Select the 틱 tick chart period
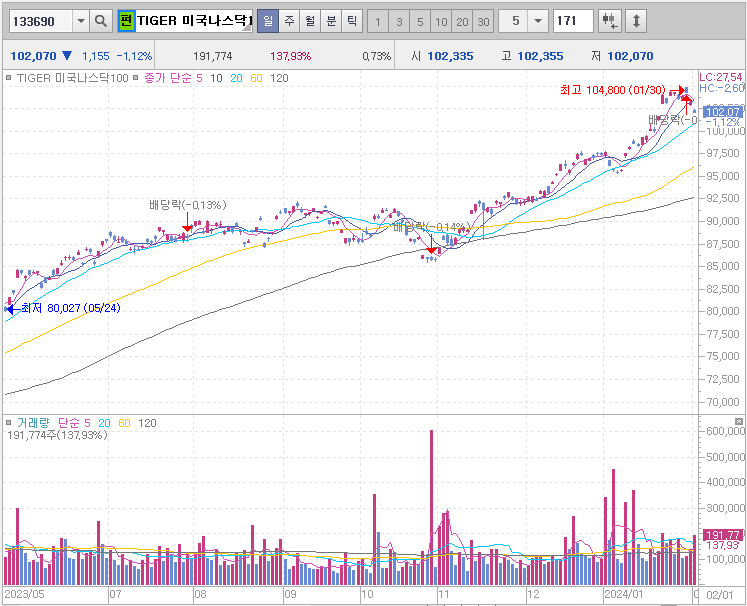The height and width of the screenshot is (606, 747). click(352, 21)
